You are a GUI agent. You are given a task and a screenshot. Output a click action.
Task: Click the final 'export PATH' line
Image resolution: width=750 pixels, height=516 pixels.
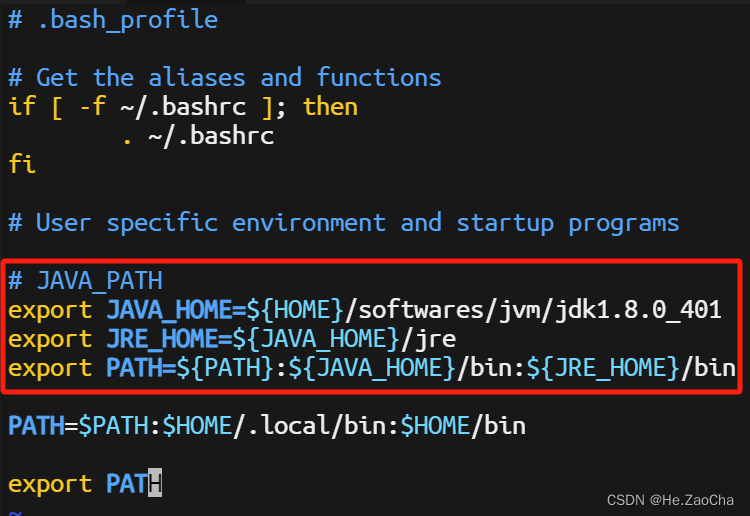coord(85,484)
